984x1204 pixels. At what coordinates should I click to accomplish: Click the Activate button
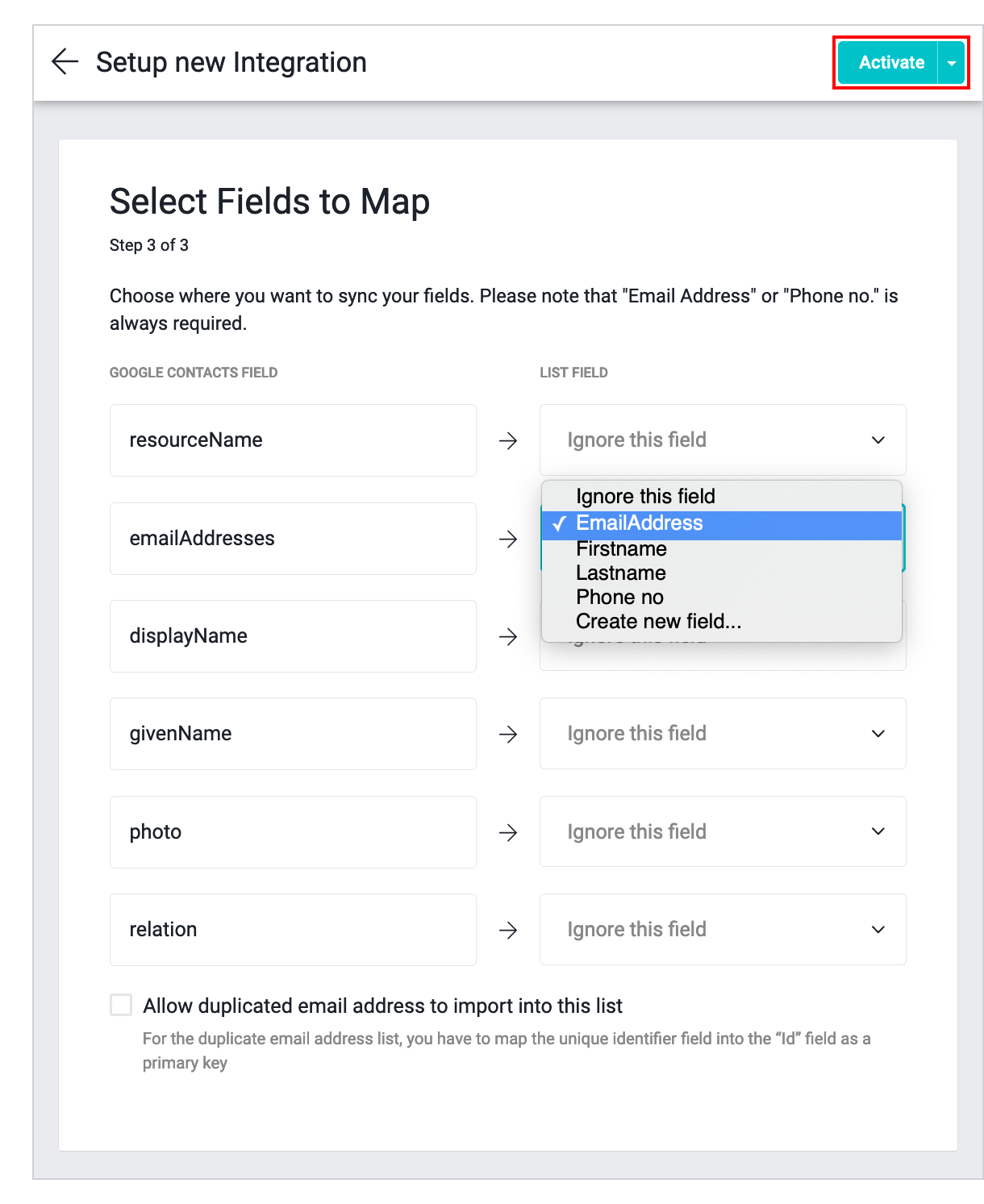pos(890,63)
